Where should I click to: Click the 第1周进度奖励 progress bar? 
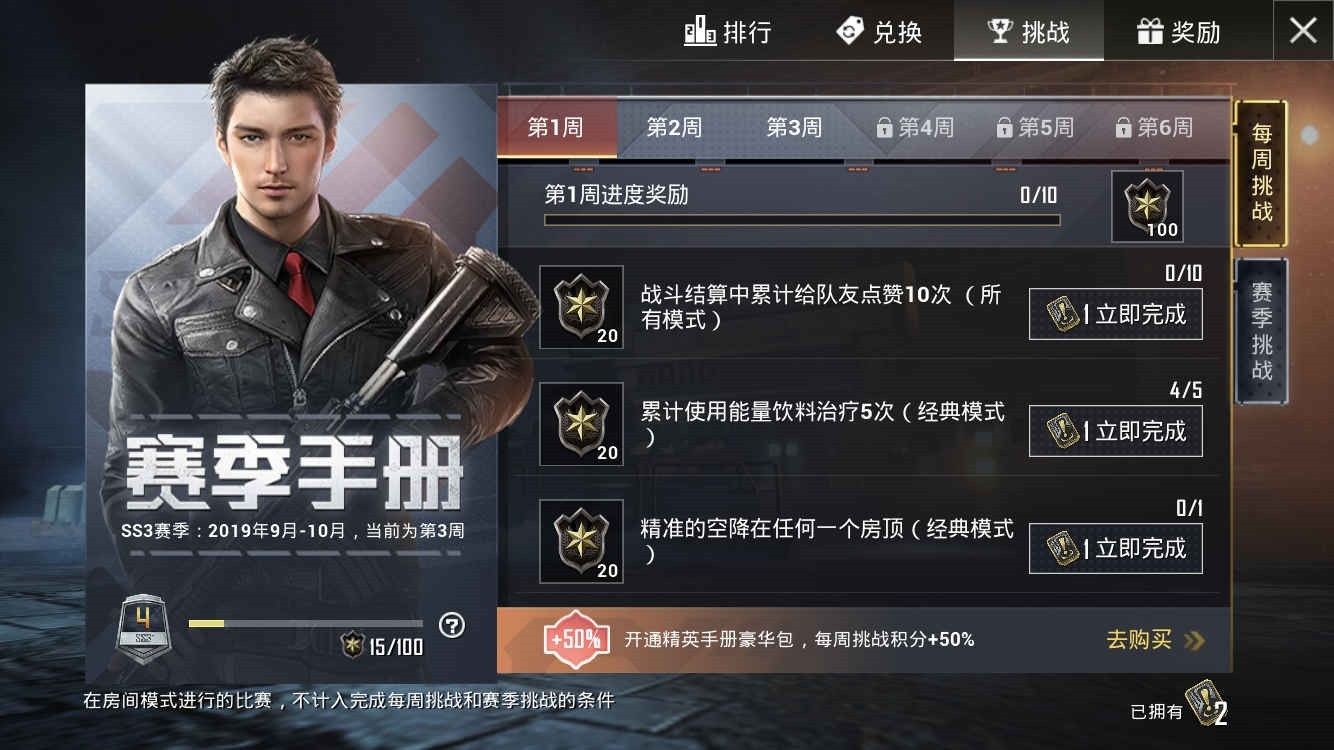pos(802,220)
